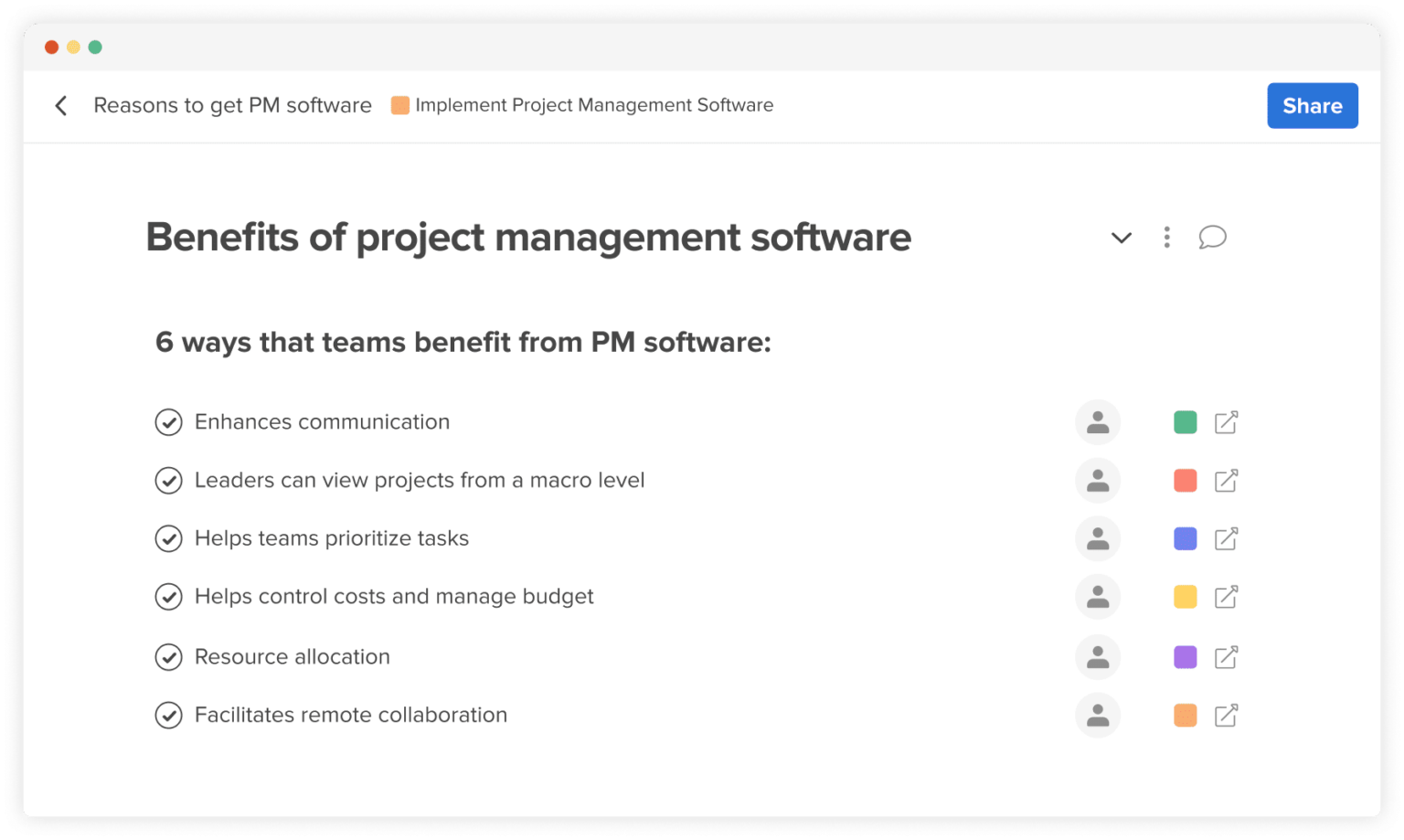Toggle completion on Resource allocation
The width and height of the screenshot is (1404, 840).
click(x=169, y=656)
